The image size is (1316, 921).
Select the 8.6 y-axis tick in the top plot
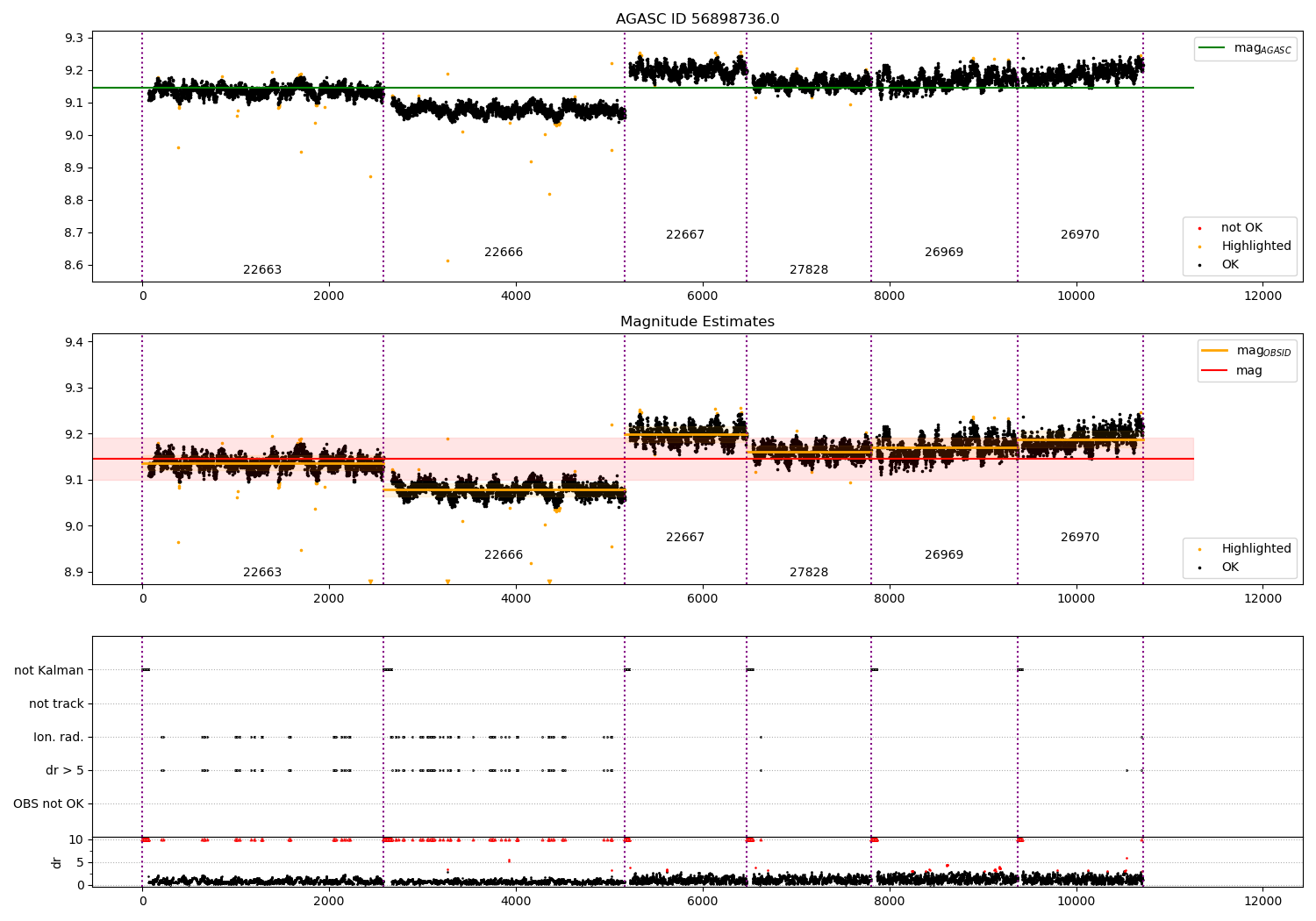(74, 266)
